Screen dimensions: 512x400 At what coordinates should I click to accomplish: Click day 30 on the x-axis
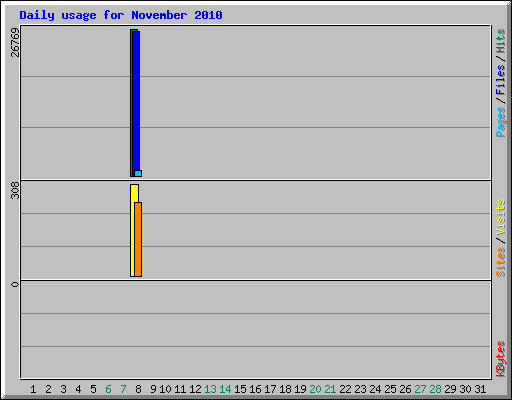[465, 389]
